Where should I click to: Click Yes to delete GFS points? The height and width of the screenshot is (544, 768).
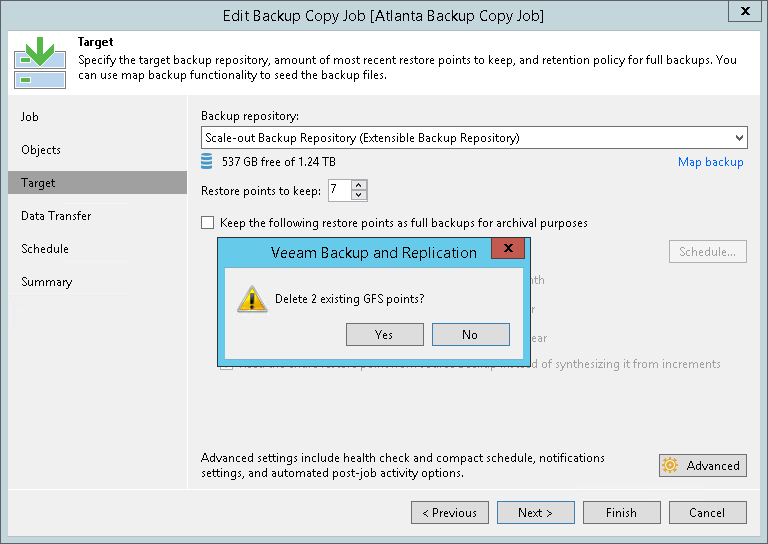384,335
